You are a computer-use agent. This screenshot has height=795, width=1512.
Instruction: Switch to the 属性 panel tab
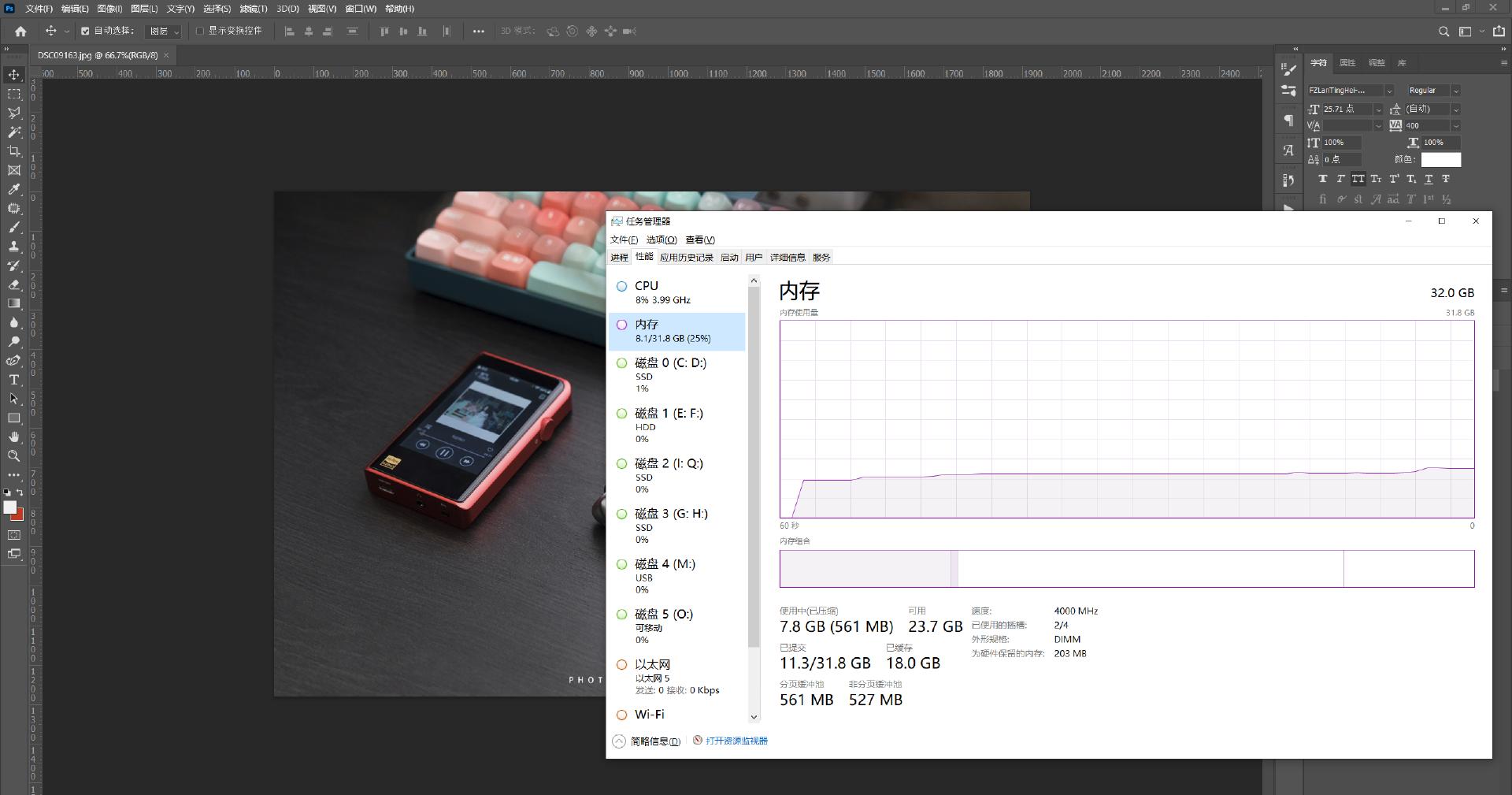pyautogui.click(x=1347, y=62)
